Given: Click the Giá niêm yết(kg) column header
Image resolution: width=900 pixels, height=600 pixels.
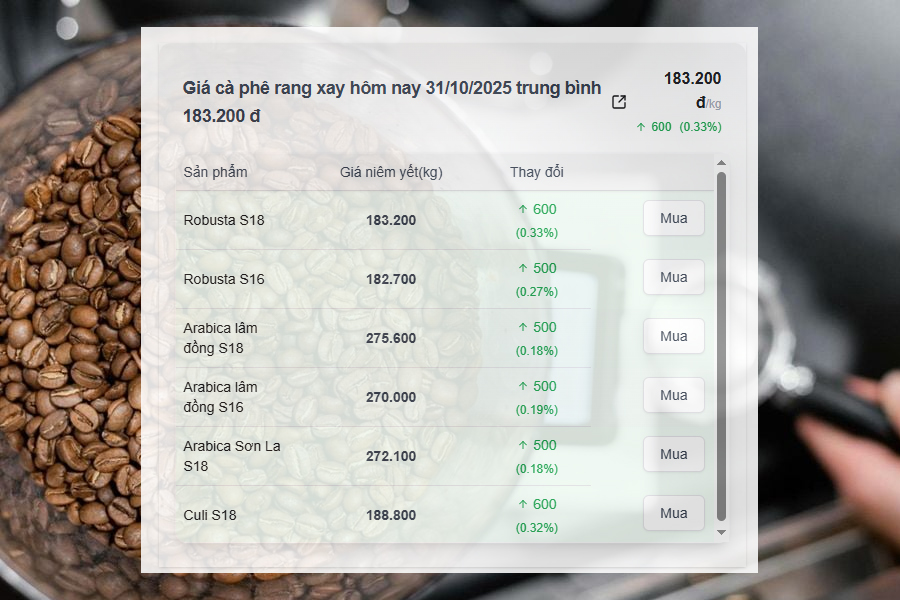Looking at the screenshot, I should coord(391,172).
